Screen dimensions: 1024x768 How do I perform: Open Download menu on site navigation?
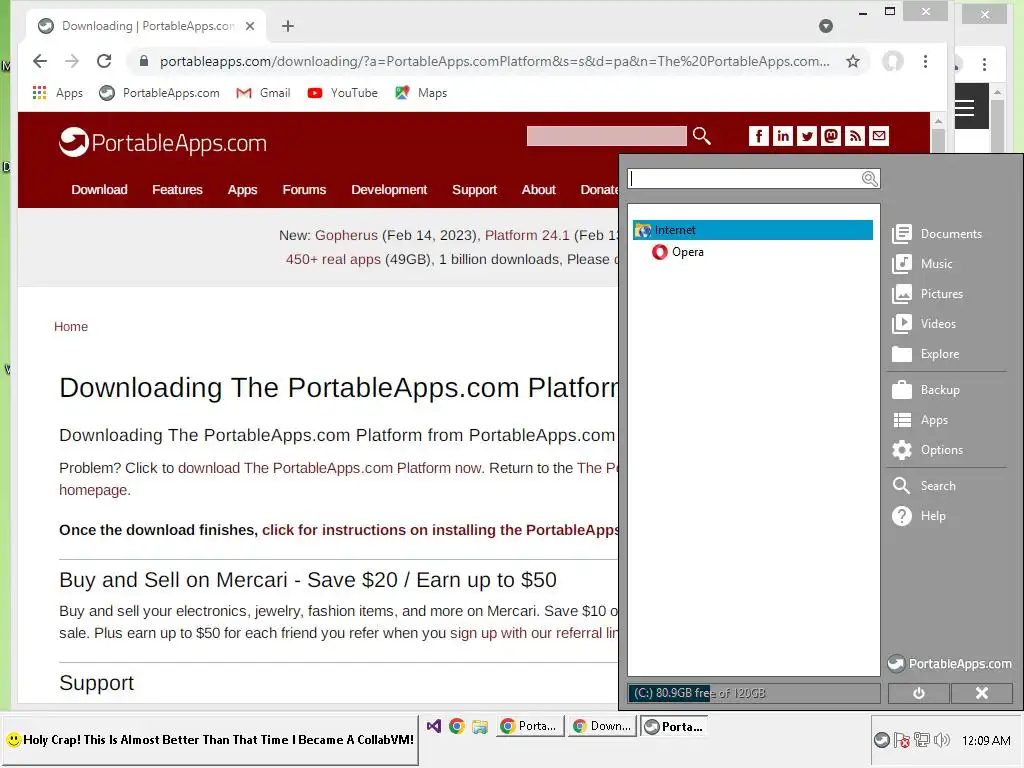click(99, 189)
